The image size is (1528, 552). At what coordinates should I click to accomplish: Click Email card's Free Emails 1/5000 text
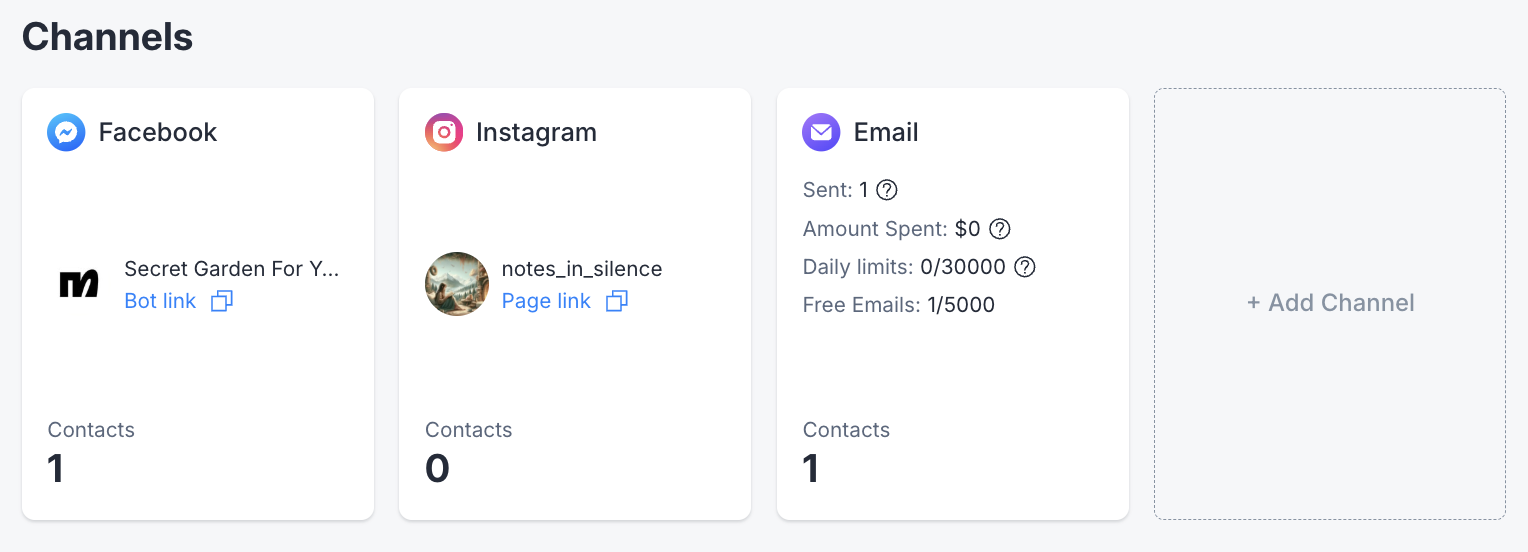coord(899,305)
